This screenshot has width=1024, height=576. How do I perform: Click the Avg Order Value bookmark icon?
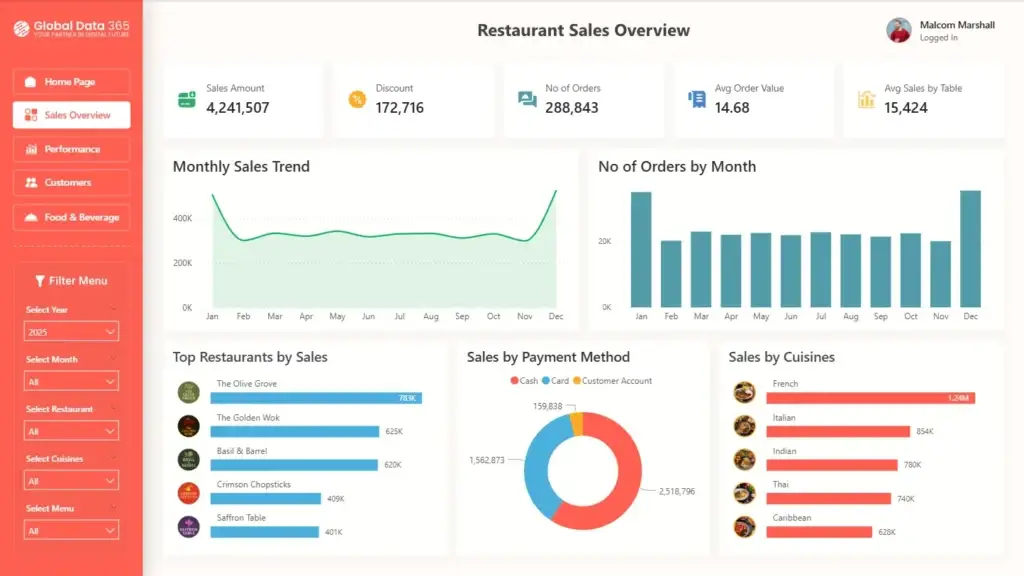tap(695, 97)
